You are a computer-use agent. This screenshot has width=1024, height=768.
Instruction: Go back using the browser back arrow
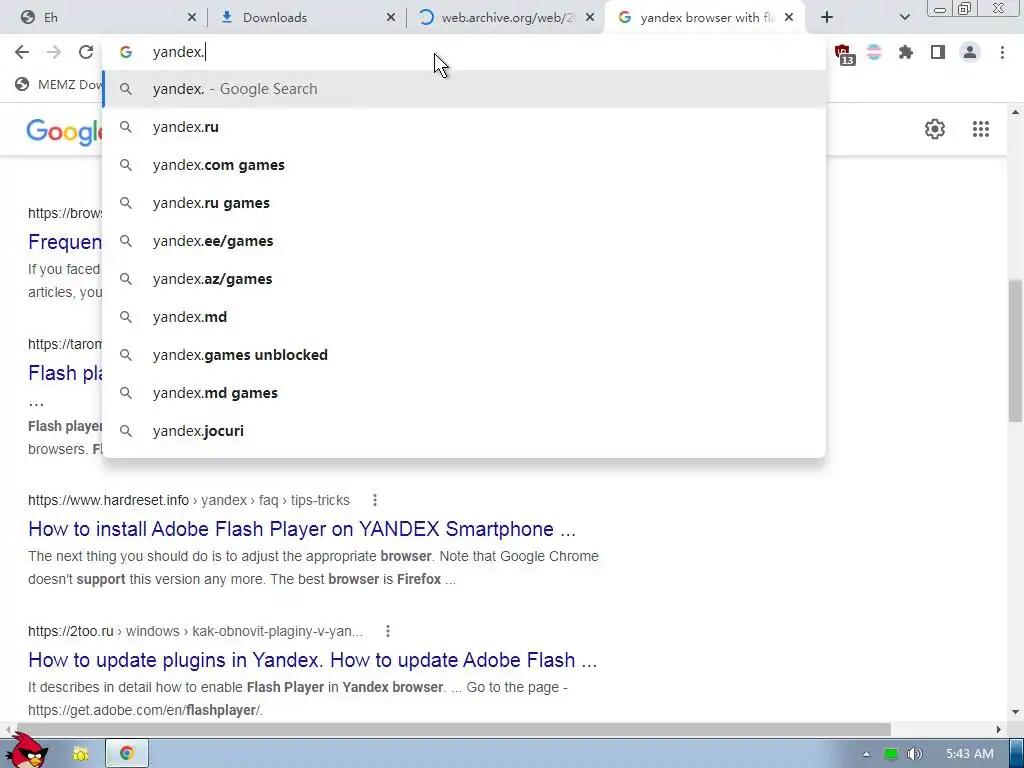(x=22, y=52)
